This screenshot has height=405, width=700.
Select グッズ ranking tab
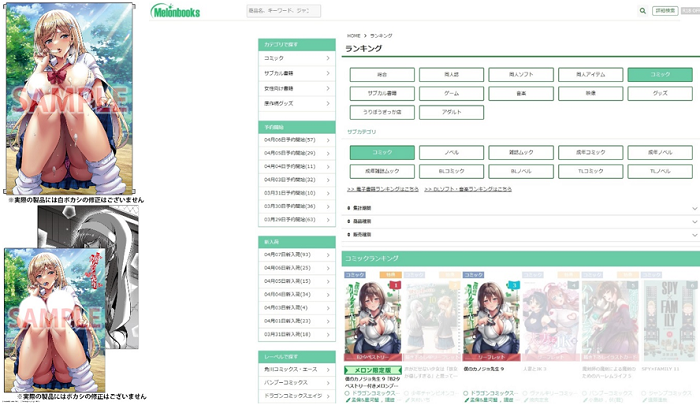(x=660, y=93)
